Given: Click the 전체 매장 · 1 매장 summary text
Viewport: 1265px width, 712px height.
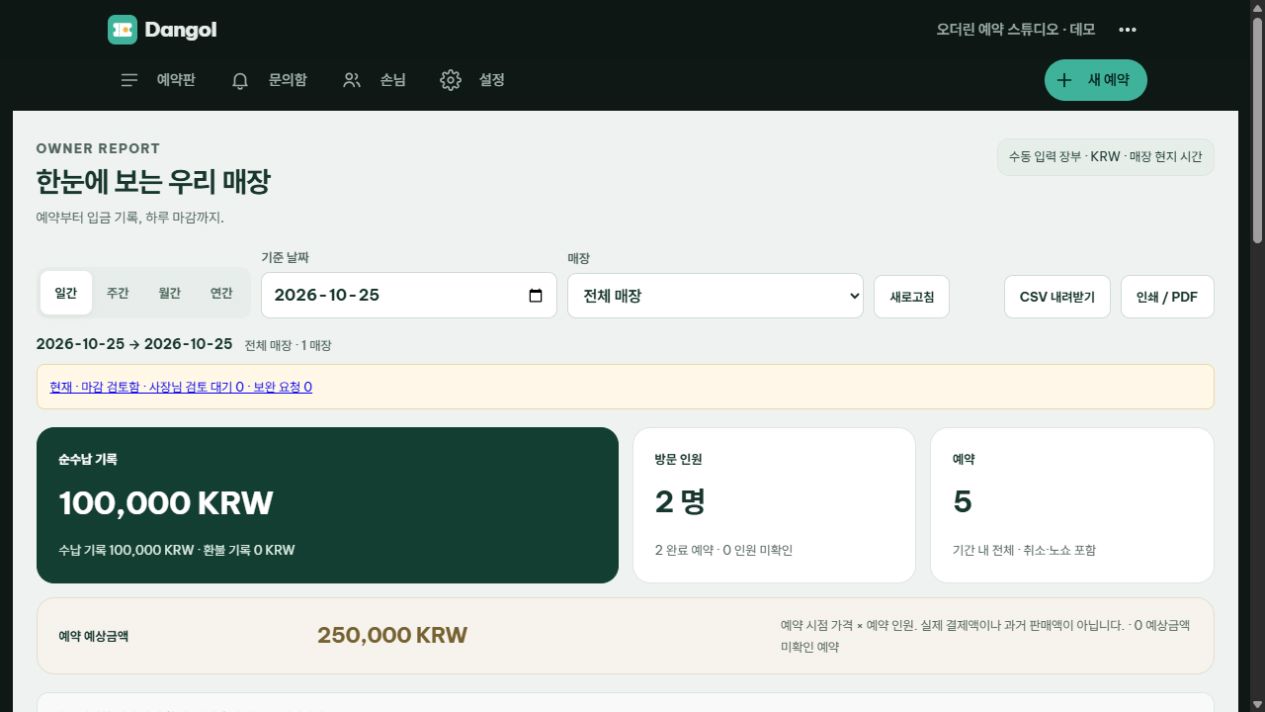Looking at the screenshot, I should pos(288,345).
